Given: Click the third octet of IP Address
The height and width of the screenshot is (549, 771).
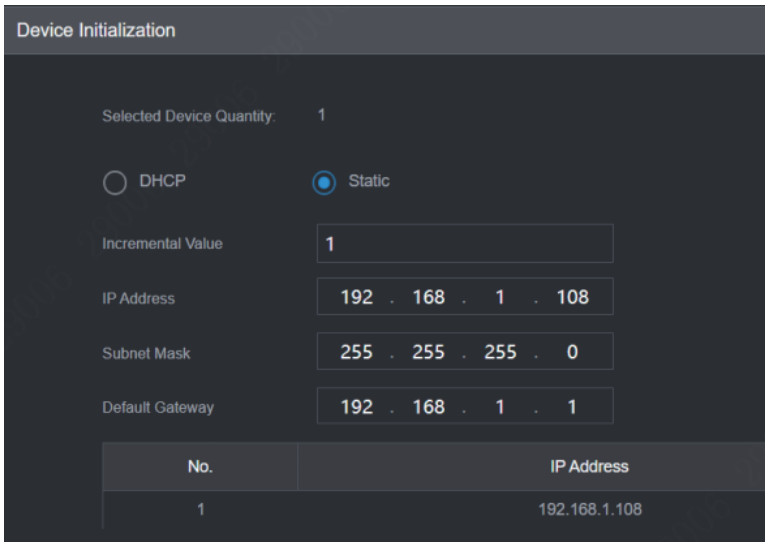Looking at the screenshot, I should pos(500,298).
